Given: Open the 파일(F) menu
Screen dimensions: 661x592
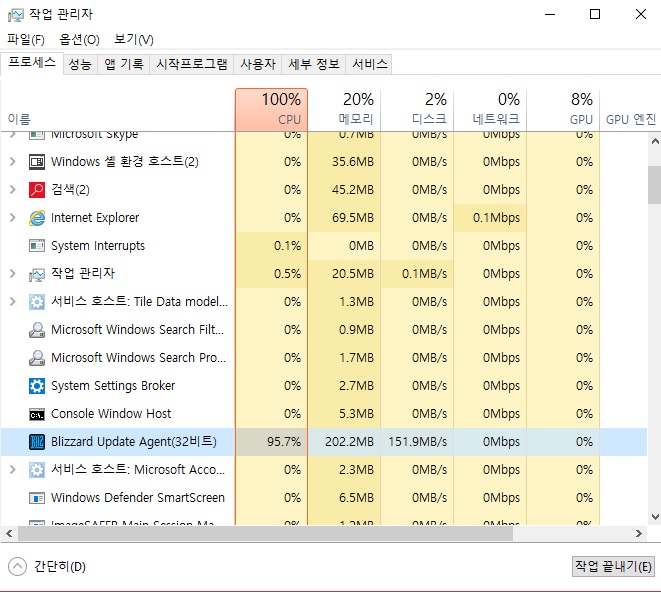Looking at the screenshot, I should coord(26,40).
